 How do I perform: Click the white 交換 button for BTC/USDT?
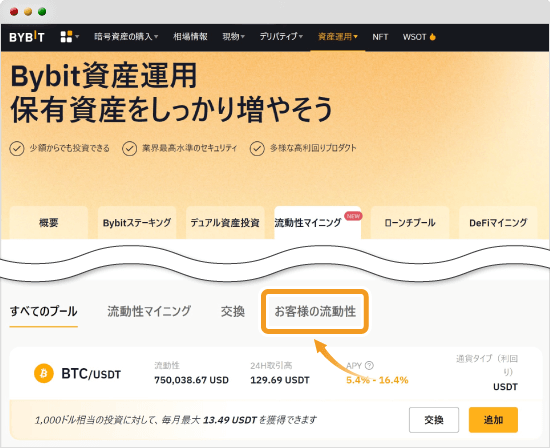tap(434, 420)
